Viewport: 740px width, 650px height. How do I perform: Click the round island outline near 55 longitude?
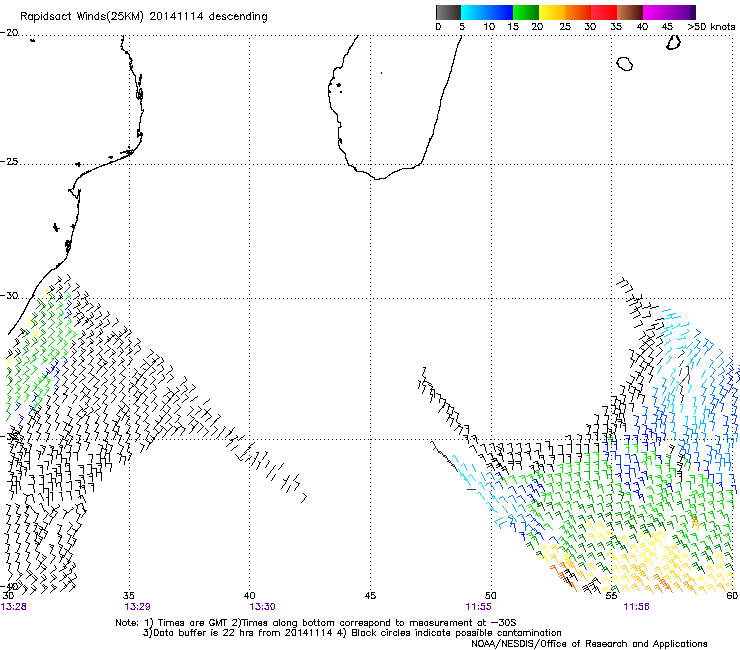click(x=624, y=64)
